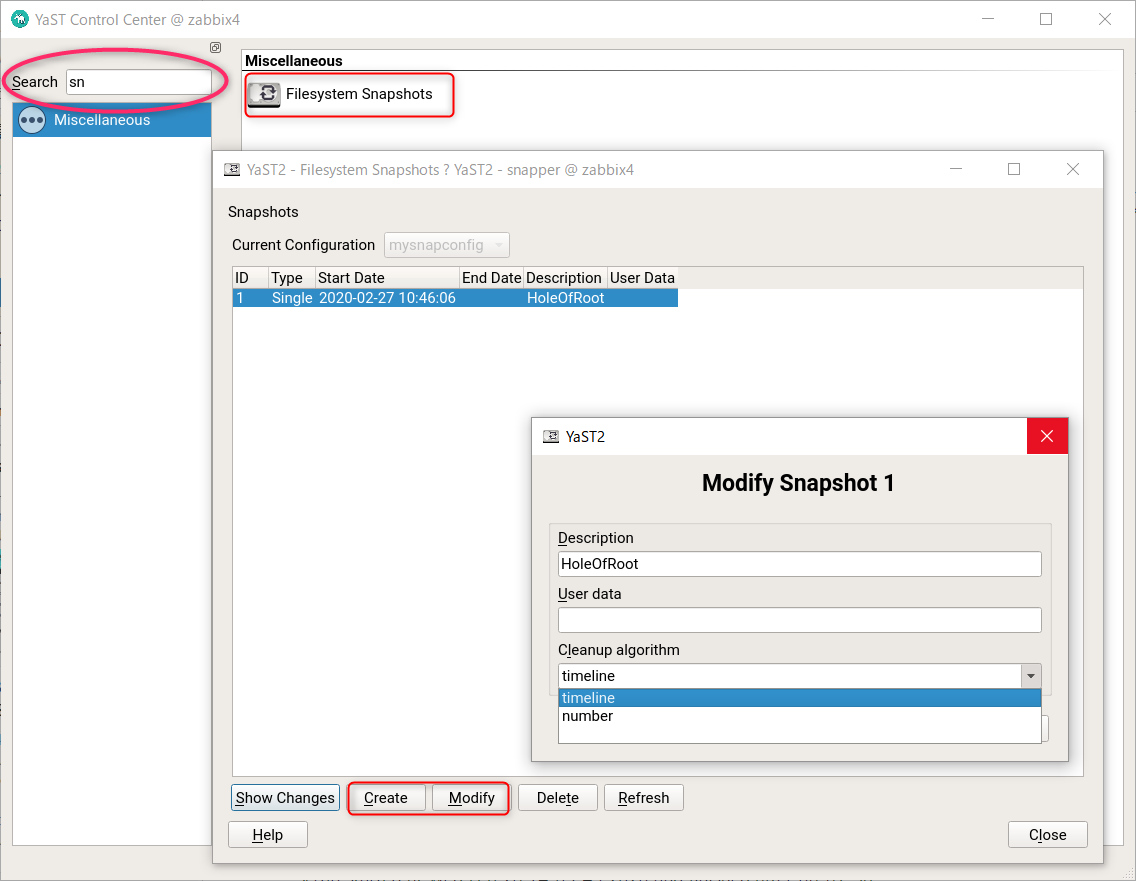Screen dimensions: 1136x881
Task: Click the Close button in snapper window
Action: pos(1048,835)
